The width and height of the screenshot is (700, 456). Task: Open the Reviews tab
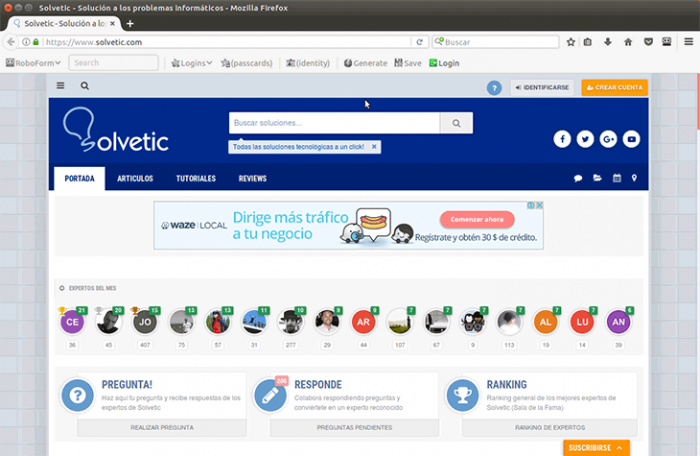coord(252,179)
